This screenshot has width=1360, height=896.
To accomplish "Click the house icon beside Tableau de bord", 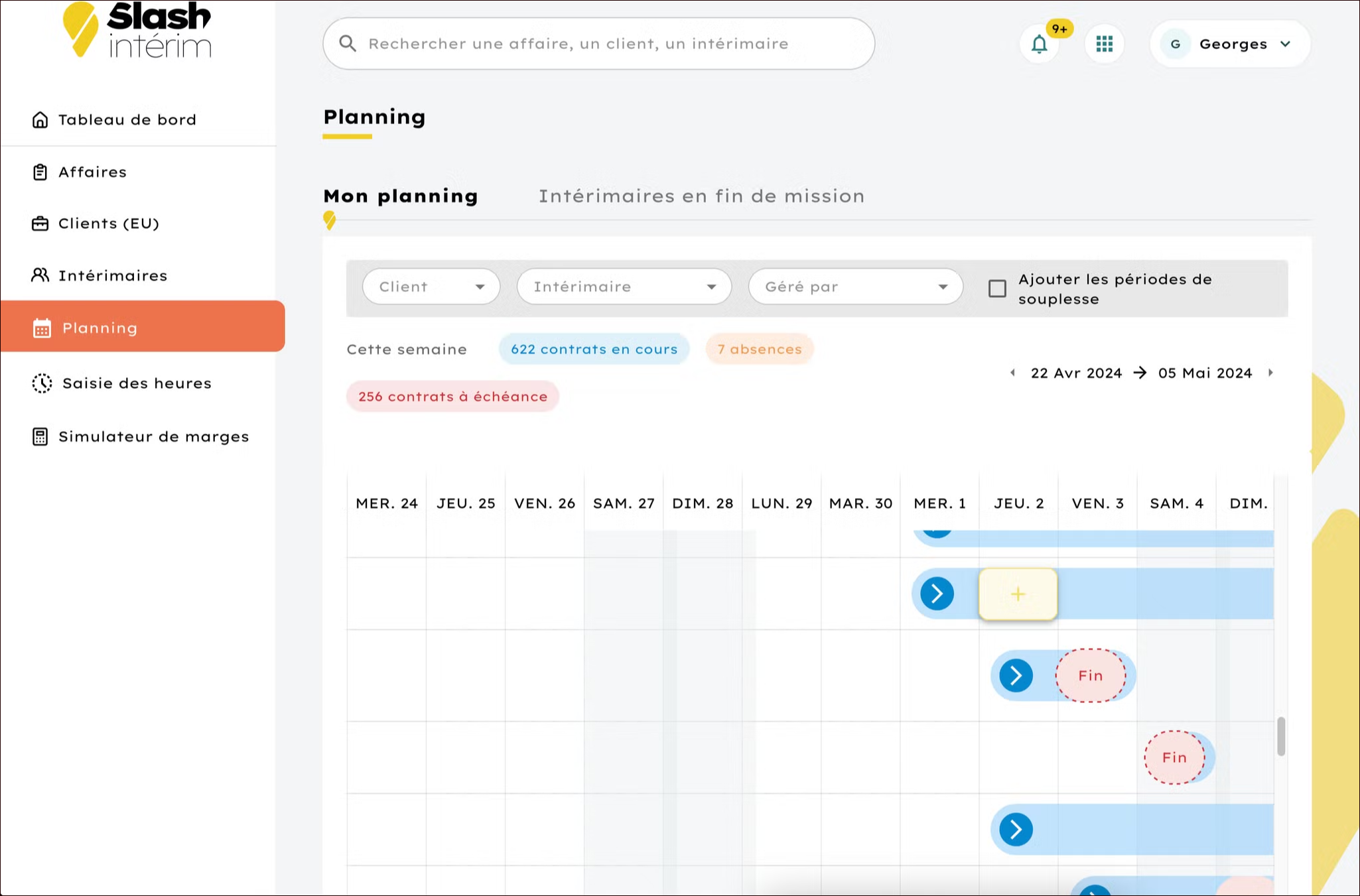I will [x=40, y=119].
